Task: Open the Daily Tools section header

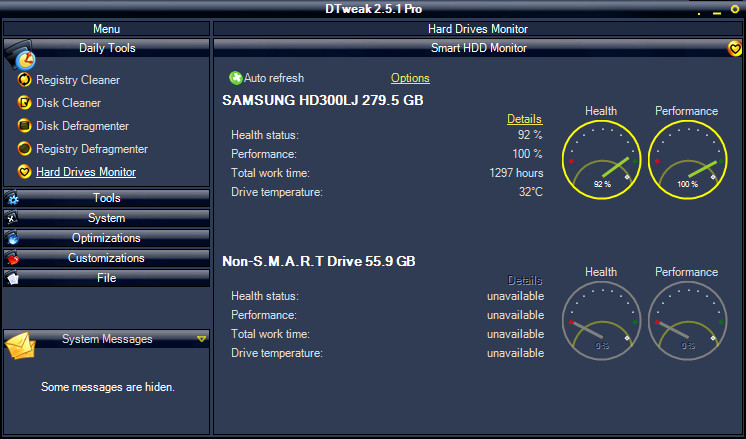Action: pyautogui.click(x=107, y=48)
